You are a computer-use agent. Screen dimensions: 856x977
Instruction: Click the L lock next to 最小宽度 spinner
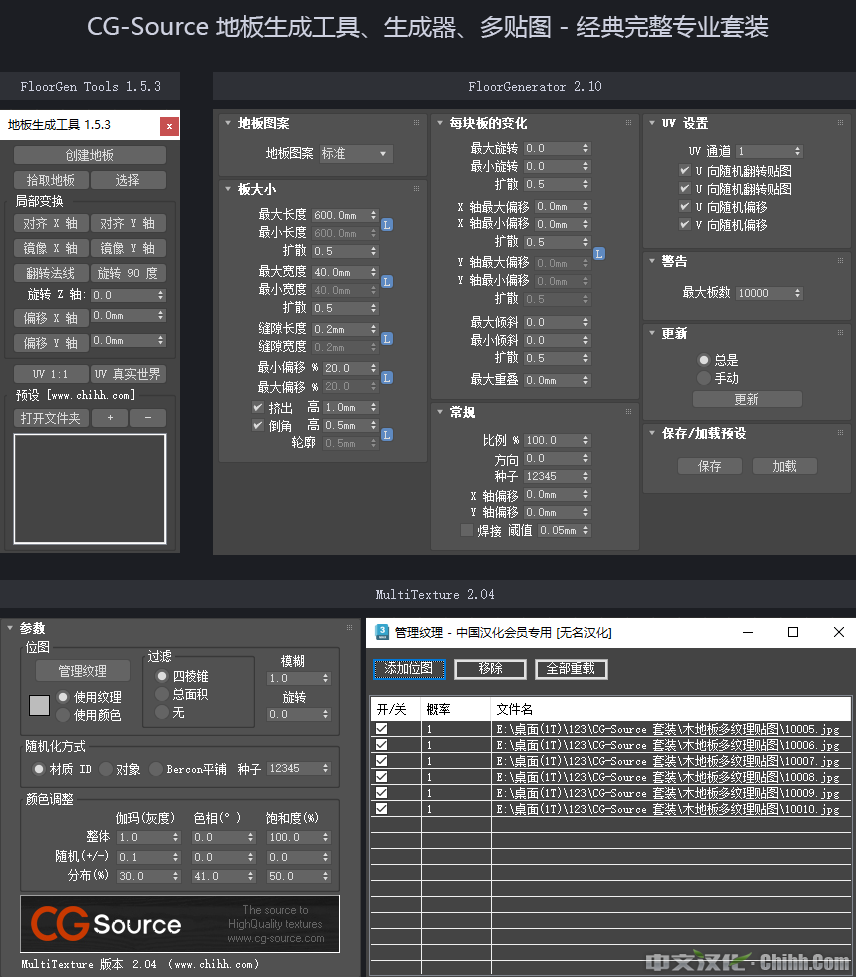coord(386,282)
